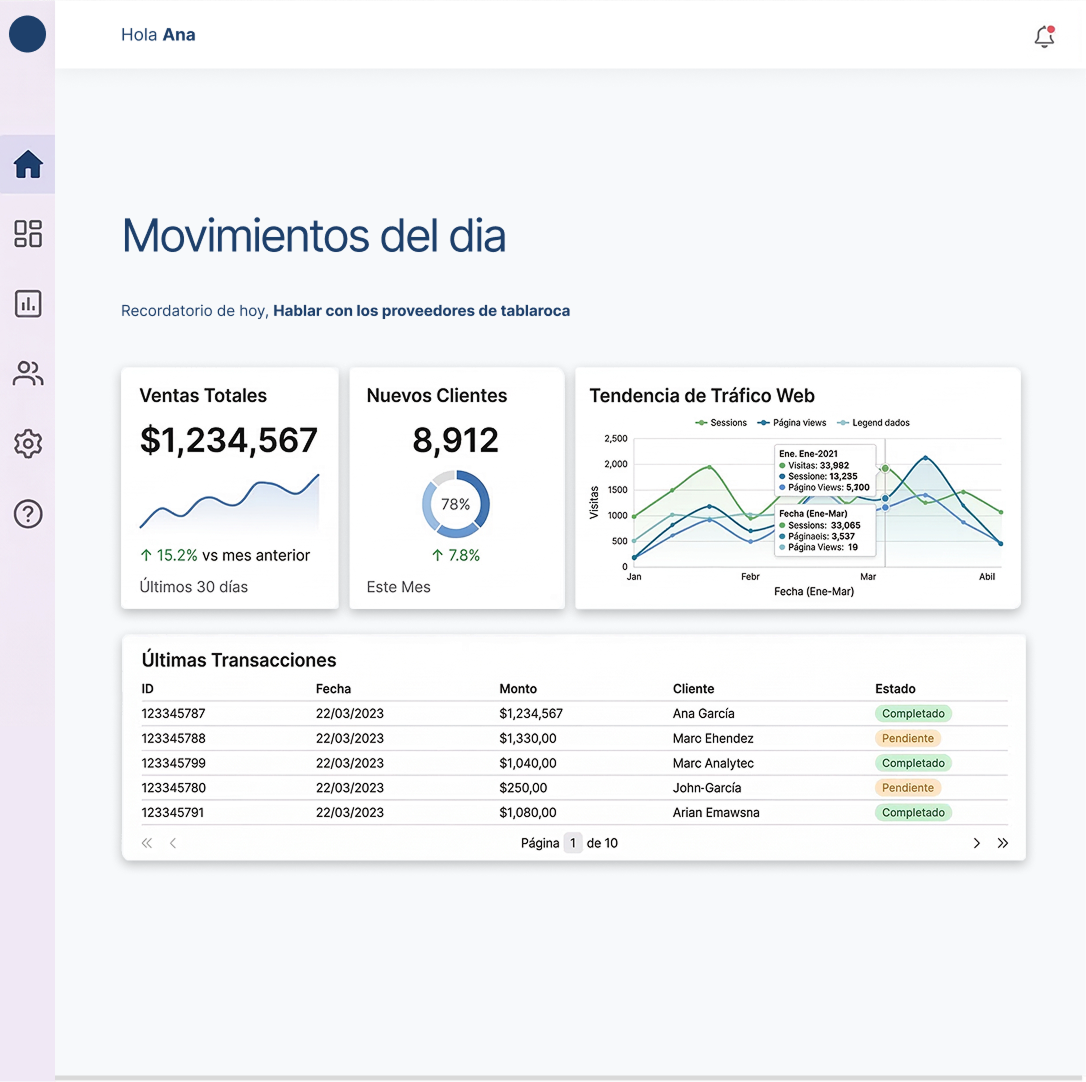Click the Últimos 30 días label
This screenshot has height=1082, width=1086.
tap(194, 587)
